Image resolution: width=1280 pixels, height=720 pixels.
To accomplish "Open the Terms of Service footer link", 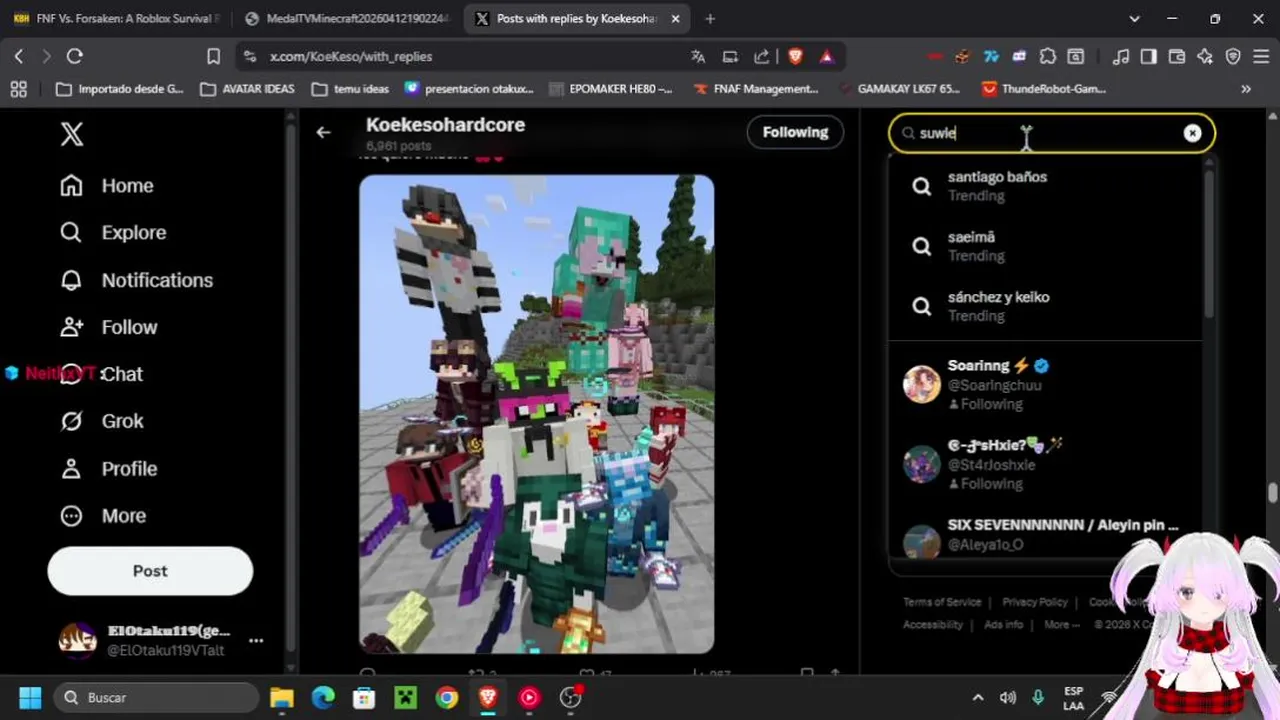I will [x=942, y=602].
